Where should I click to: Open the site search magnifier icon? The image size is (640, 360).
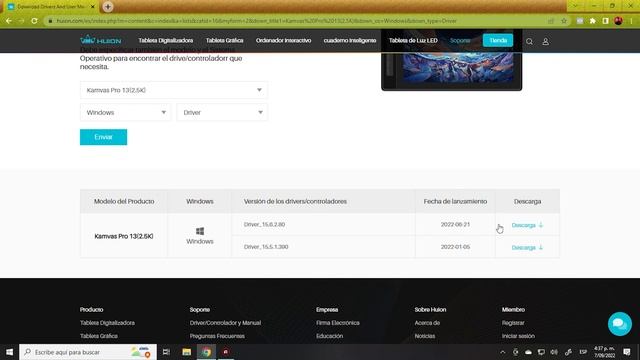(x=529, y=42)
